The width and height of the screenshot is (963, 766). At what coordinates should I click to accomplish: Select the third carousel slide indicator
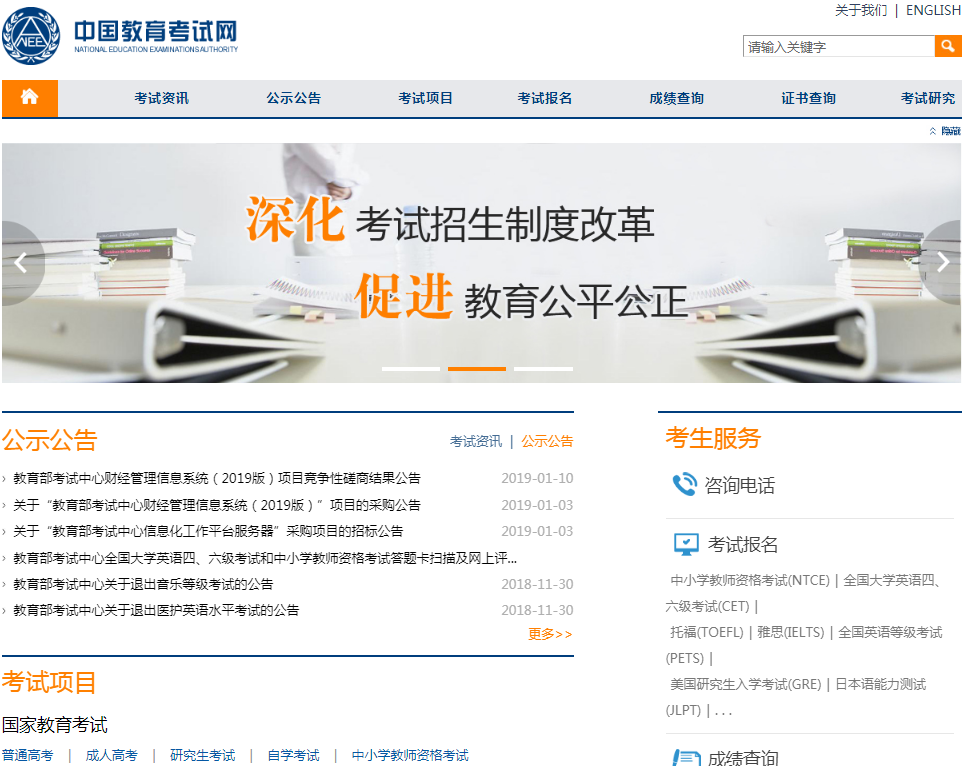coord(543,369)
